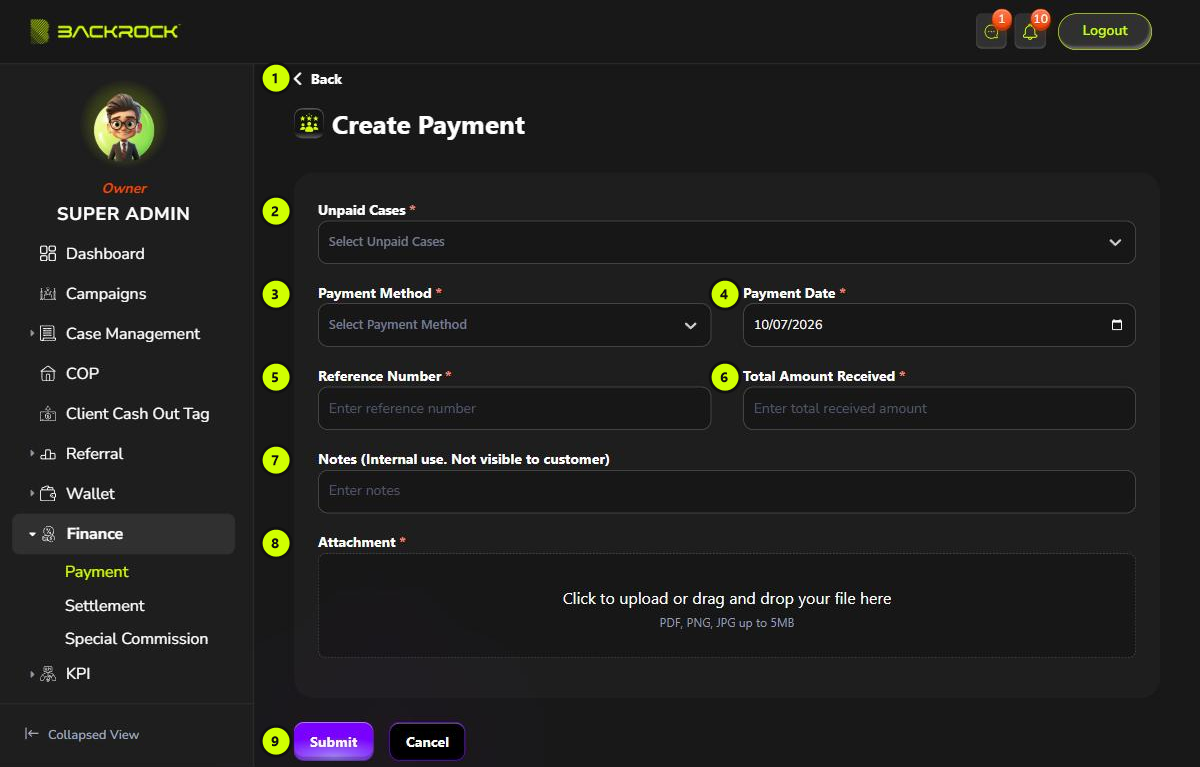Click the Payment Date field
1200x767 pixels.
tap(939, 325)
